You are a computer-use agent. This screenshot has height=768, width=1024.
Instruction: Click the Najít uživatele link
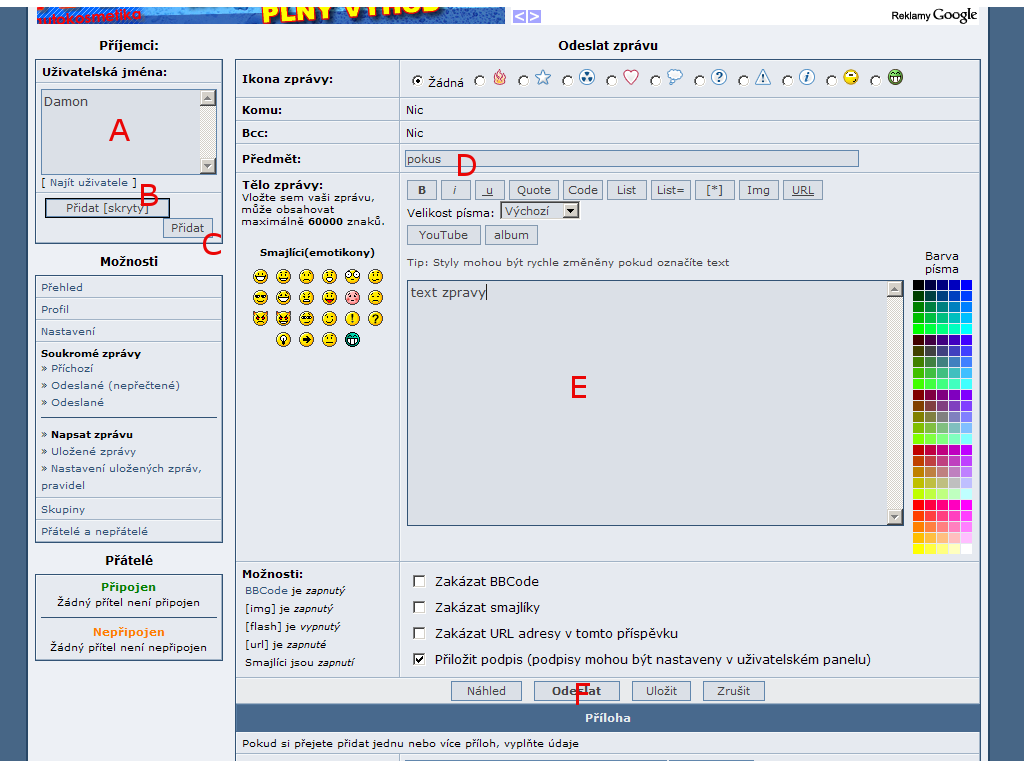click(x=89, y=182)
